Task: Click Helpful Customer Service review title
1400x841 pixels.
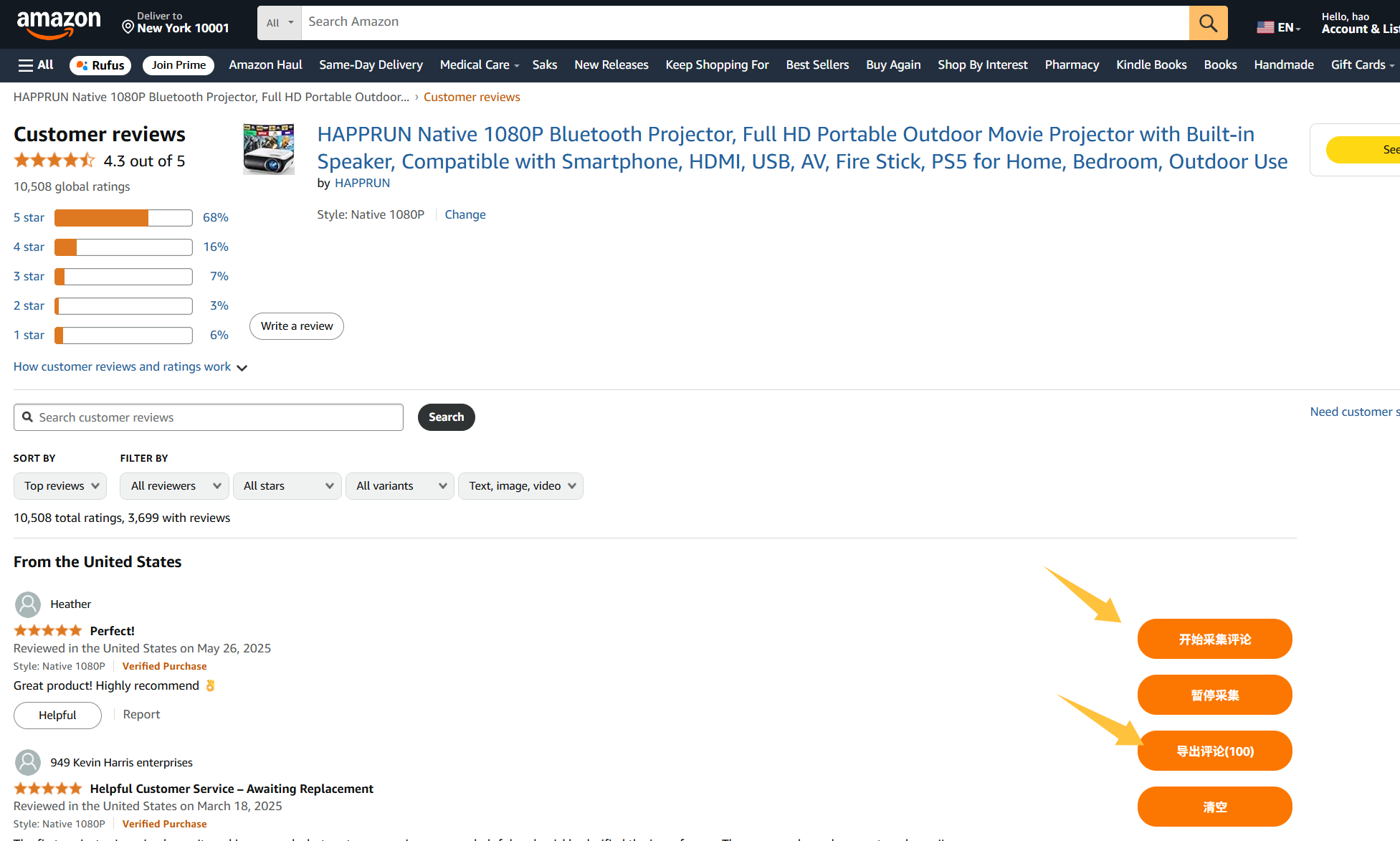Action: tap(232, 789)
